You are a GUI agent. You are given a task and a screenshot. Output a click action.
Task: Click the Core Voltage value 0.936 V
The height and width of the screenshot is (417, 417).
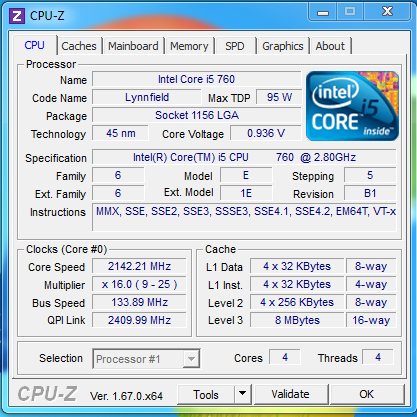pyautogui.click(x=266, y=133)
